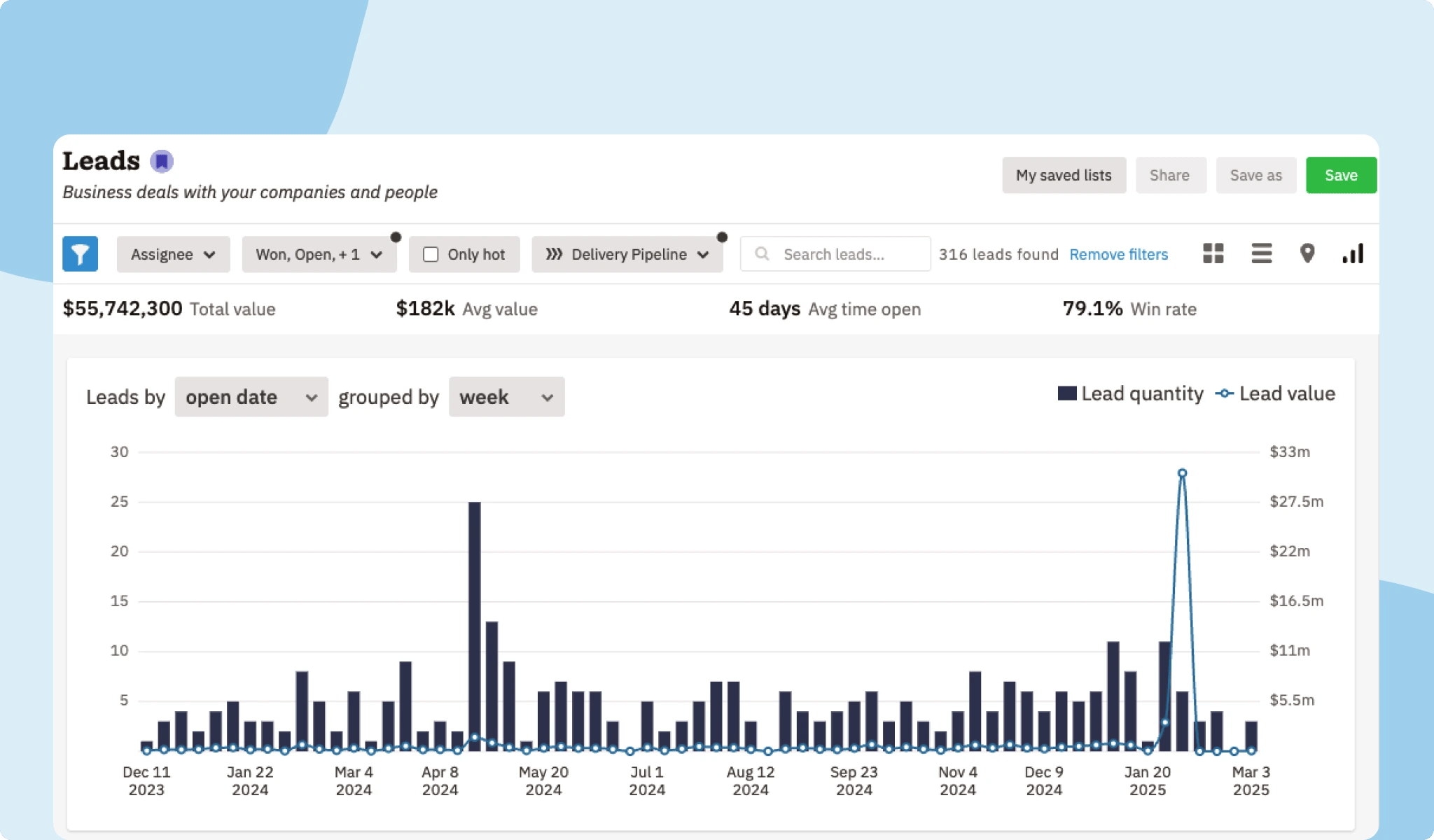Viewport: 1434px width, 840px height.
Task: Click the purple bookmark icon beside Leads
Action: pos(162,162)
